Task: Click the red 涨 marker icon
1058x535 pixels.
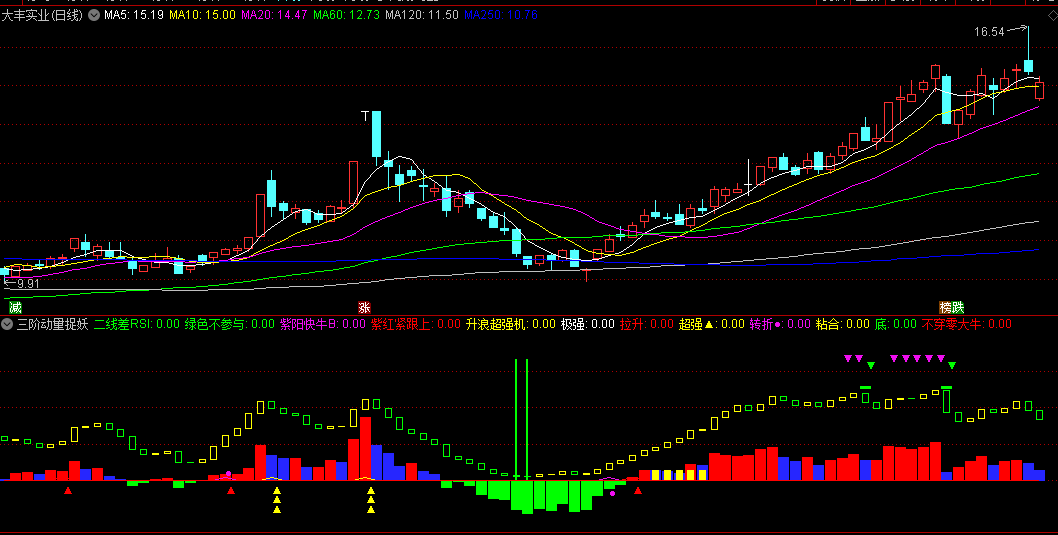Action: [364, 308]
